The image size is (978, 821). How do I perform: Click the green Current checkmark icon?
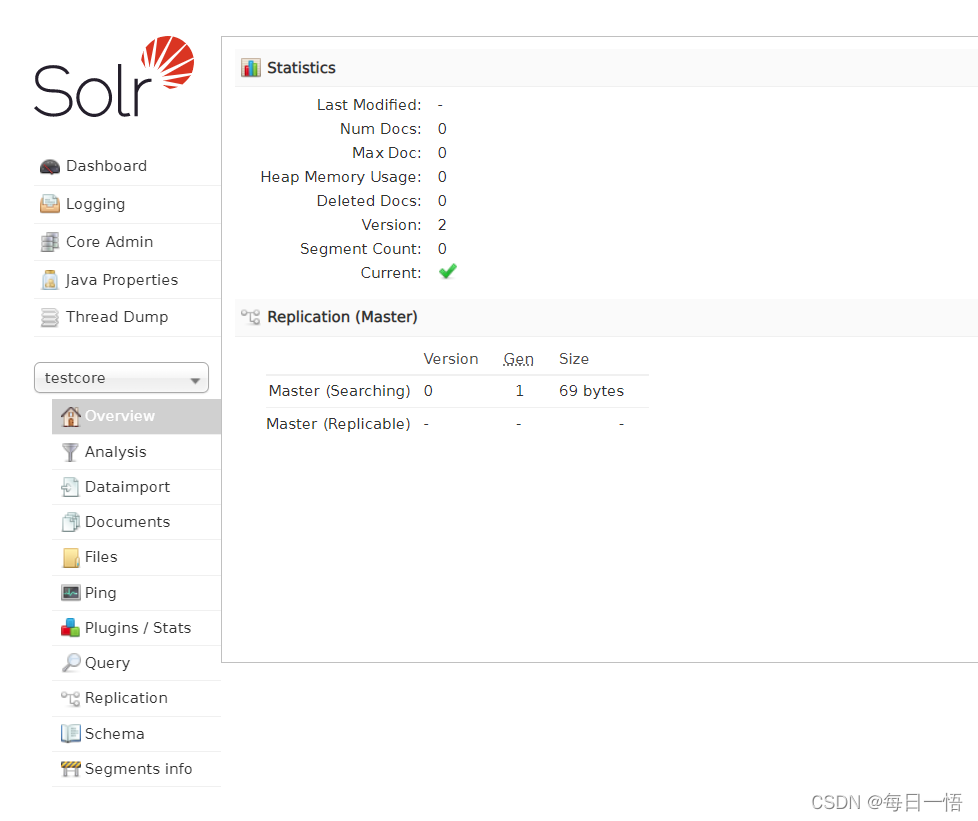(x=448, y=271)
